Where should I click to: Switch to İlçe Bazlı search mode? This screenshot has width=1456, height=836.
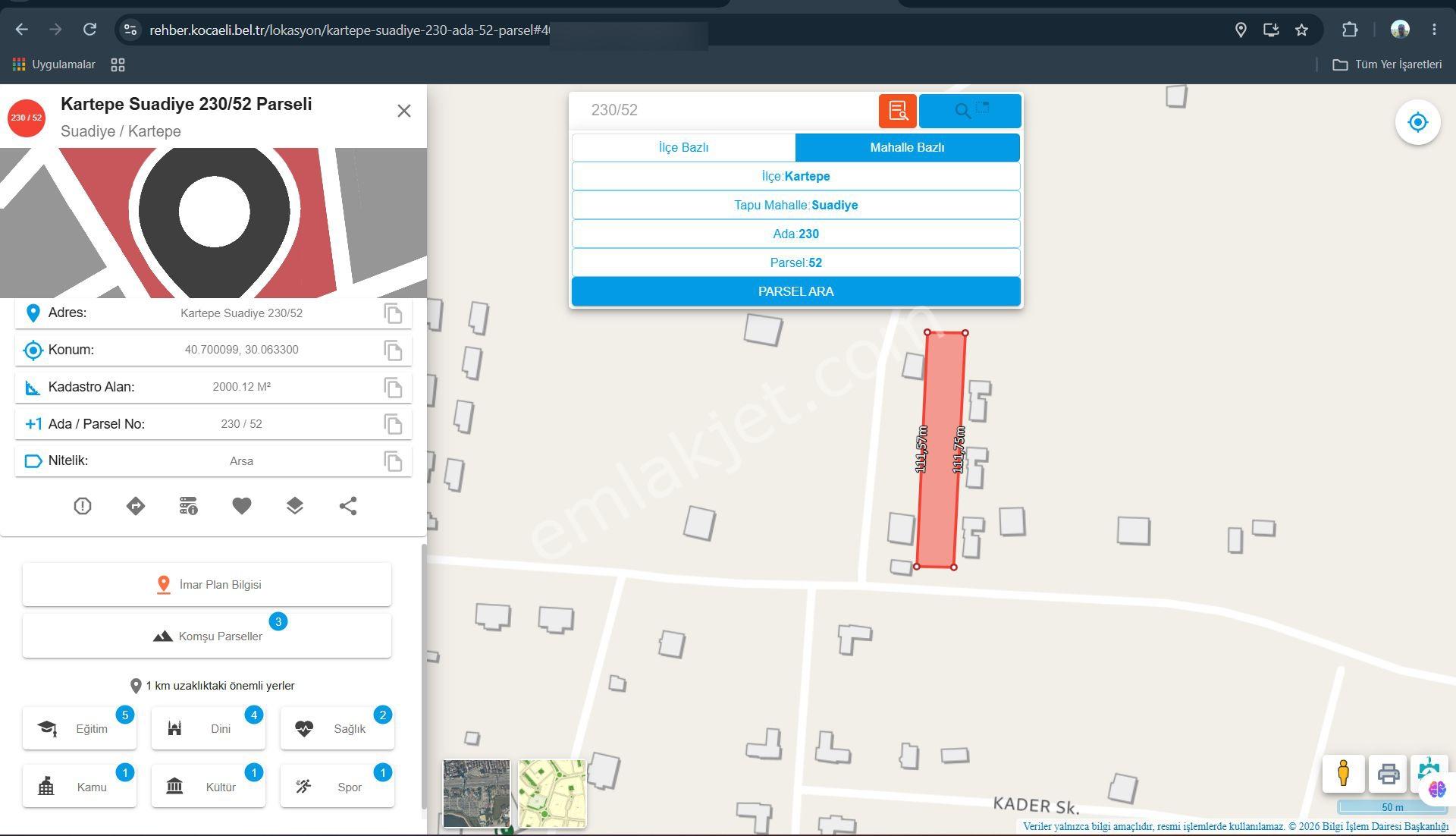[x=683, y=148]
